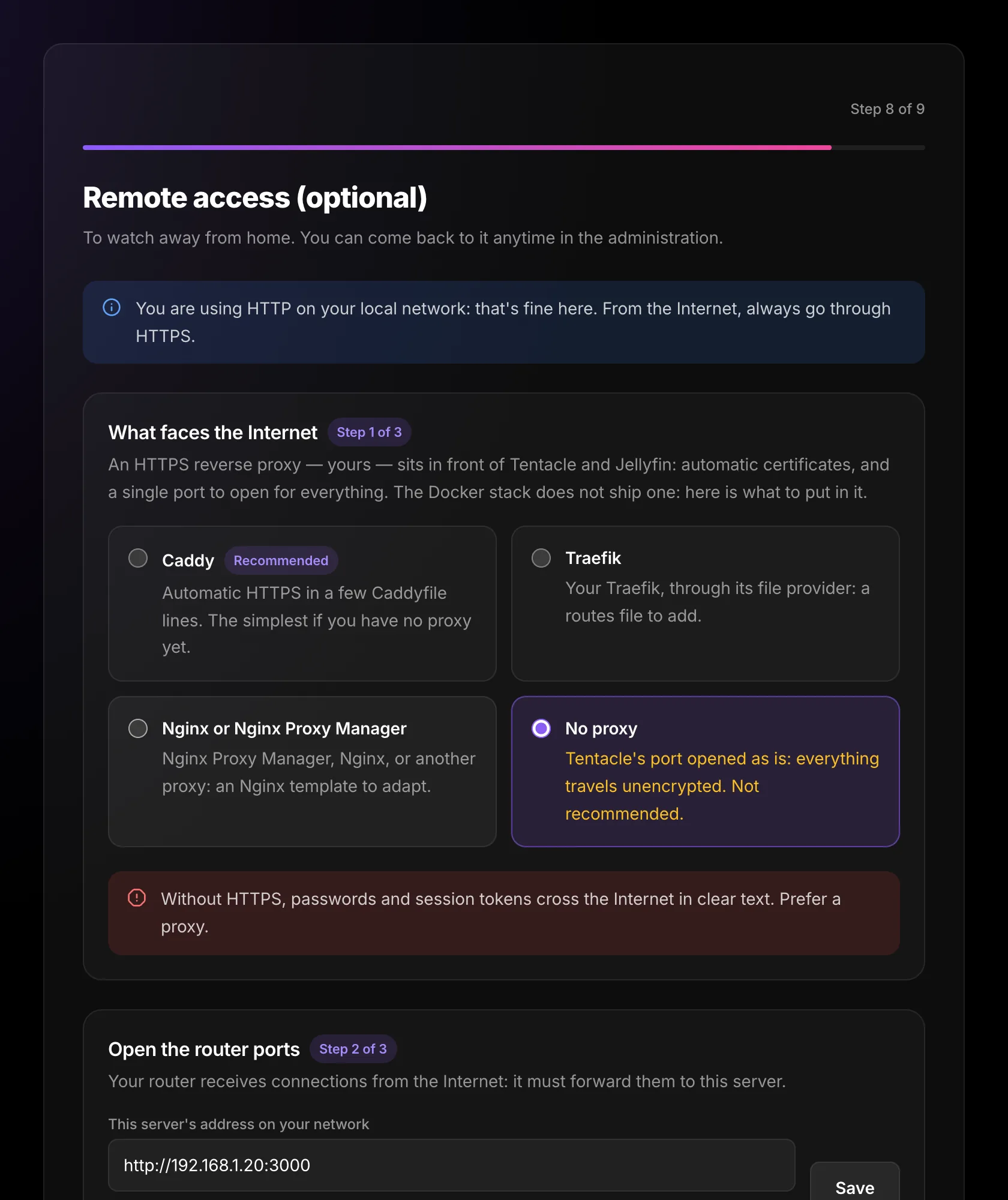Click the blue info icon in HTTP notice
The height and width of the screenshot is (1200, 1008).
(x=112, y=308)
